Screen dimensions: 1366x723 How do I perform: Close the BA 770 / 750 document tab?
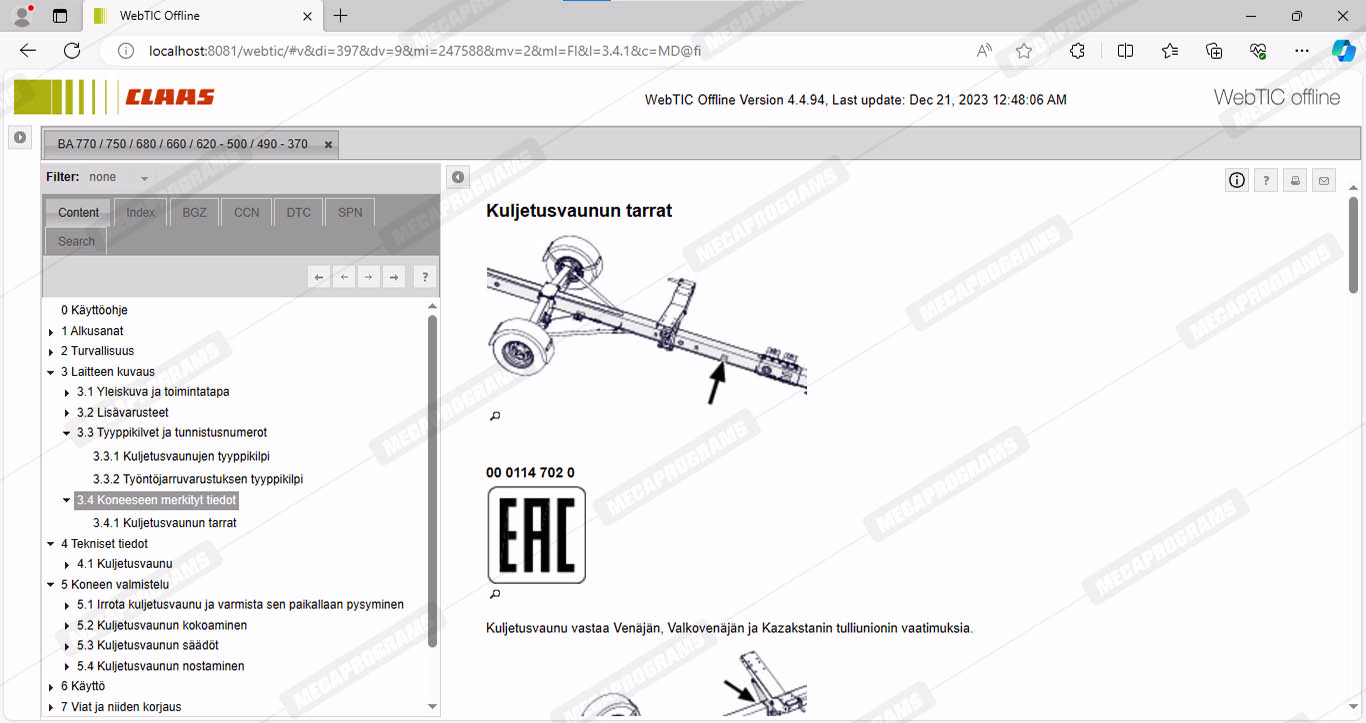[328, 145]
